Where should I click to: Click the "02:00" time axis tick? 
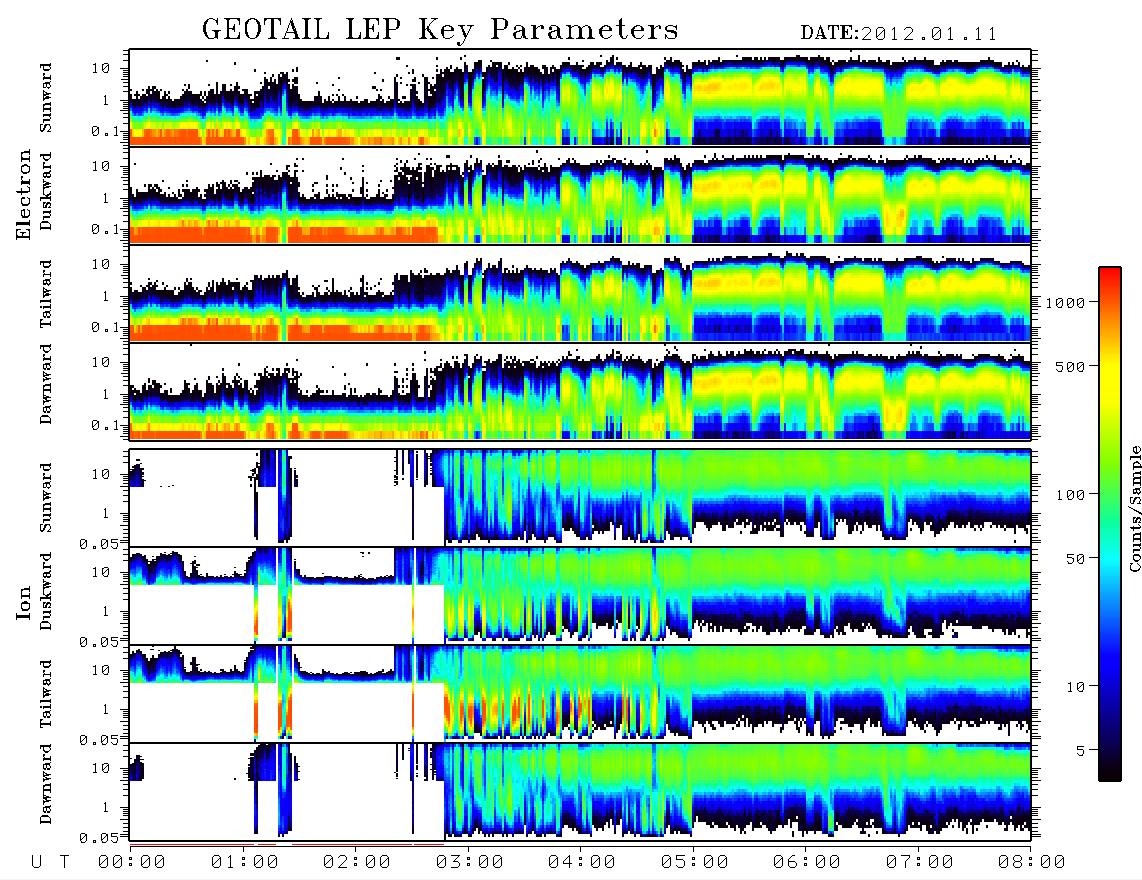pos(357,862)
